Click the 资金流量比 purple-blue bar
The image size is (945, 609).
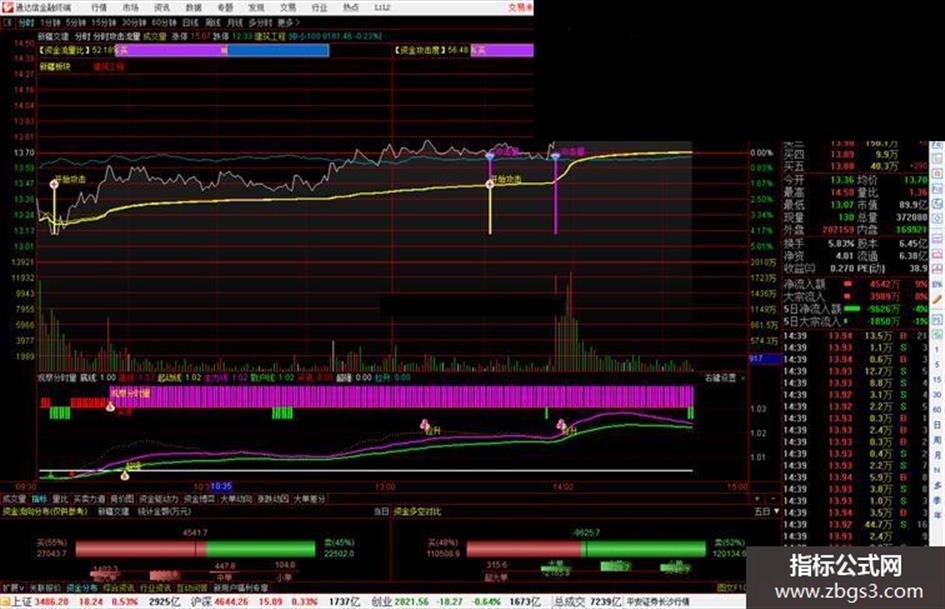[x=222, y=51]
